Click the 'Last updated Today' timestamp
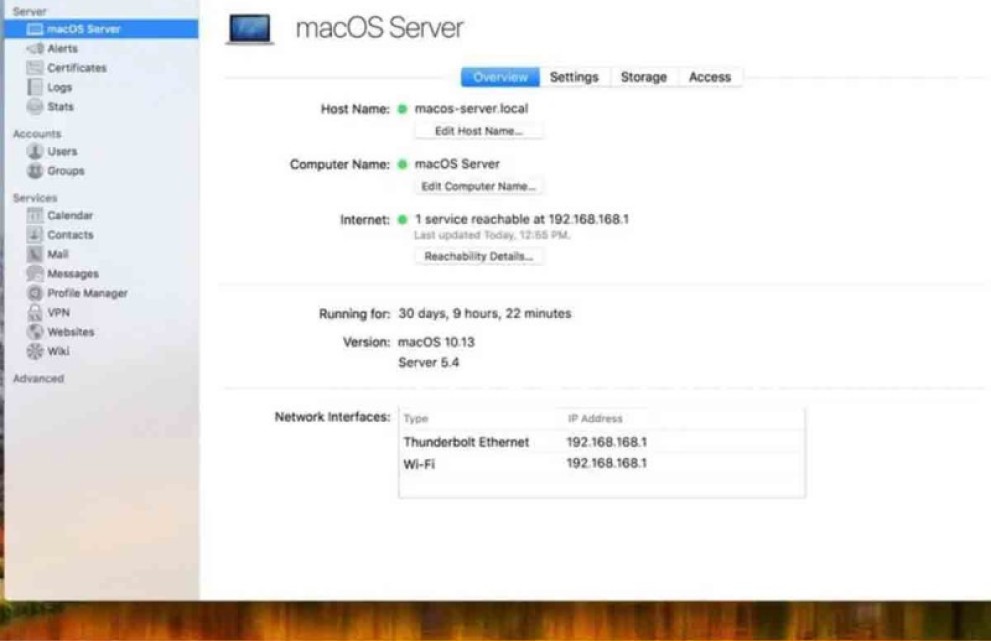991x641 pixels. pos(492,235)
